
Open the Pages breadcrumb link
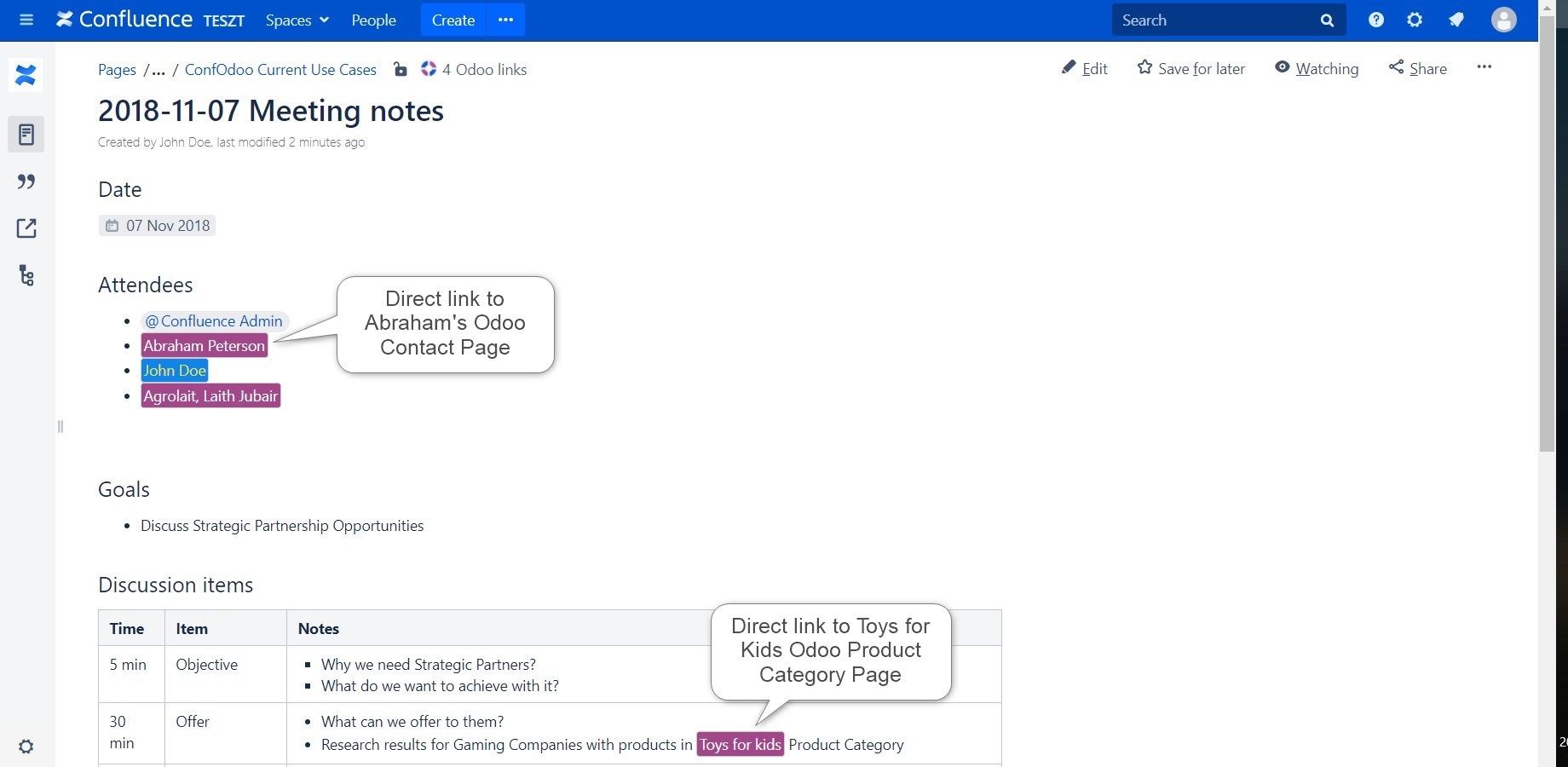tap(117, 70)
